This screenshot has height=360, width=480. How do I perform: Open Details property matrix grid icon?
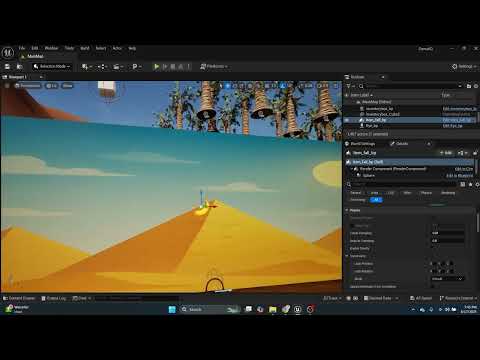point(463,184)
